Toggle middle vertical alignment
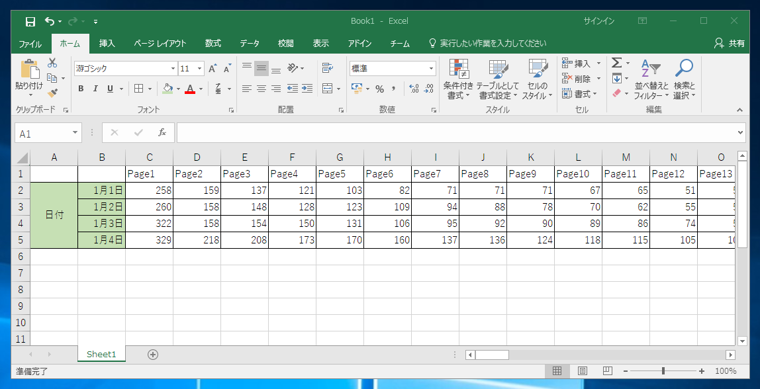The width and height of the screenshot is (760, 389). click(x=262, y=68)
